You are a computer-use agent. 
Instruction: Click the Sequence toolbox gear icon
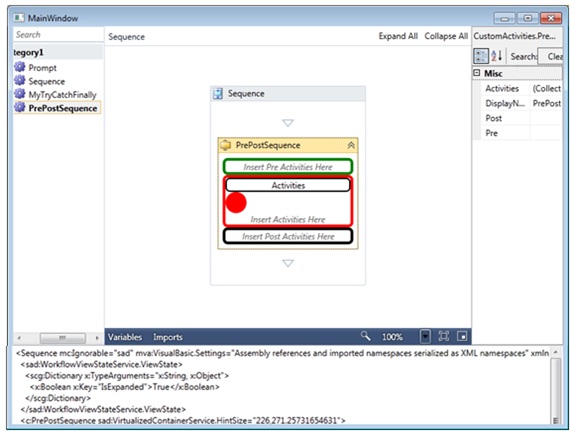tap(20, 81)
